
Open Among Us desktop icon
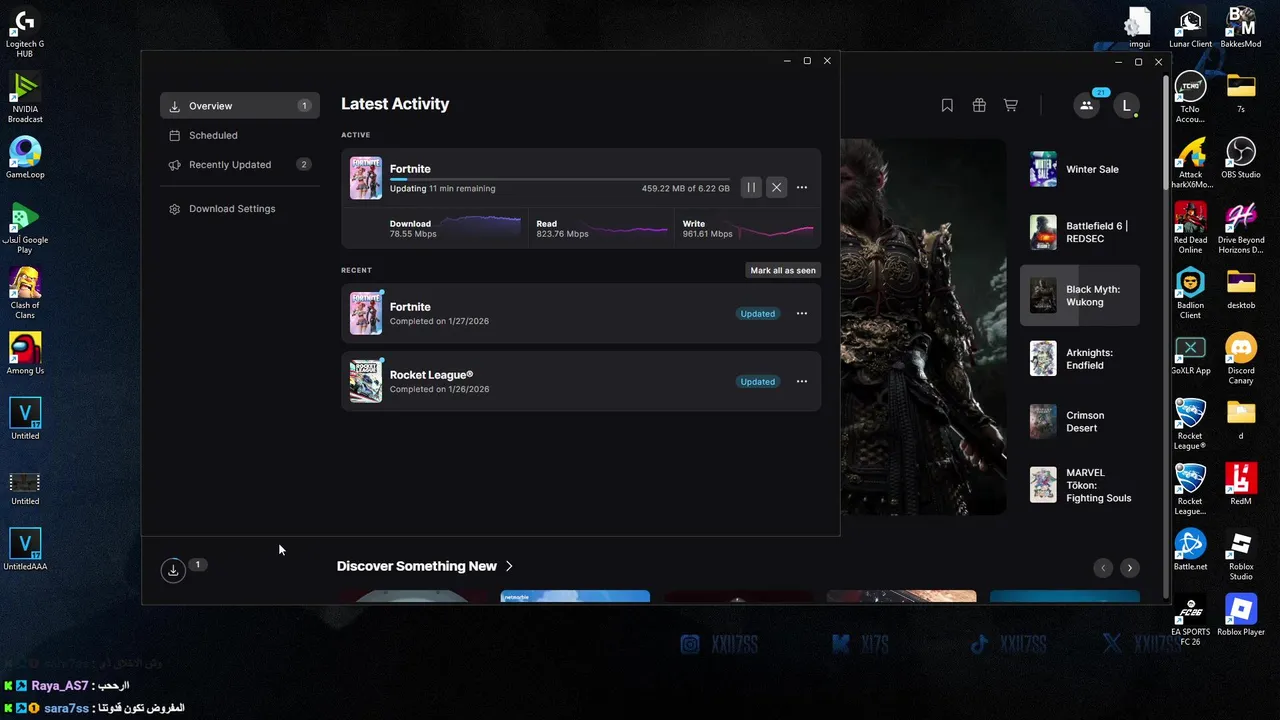[25, 354]
